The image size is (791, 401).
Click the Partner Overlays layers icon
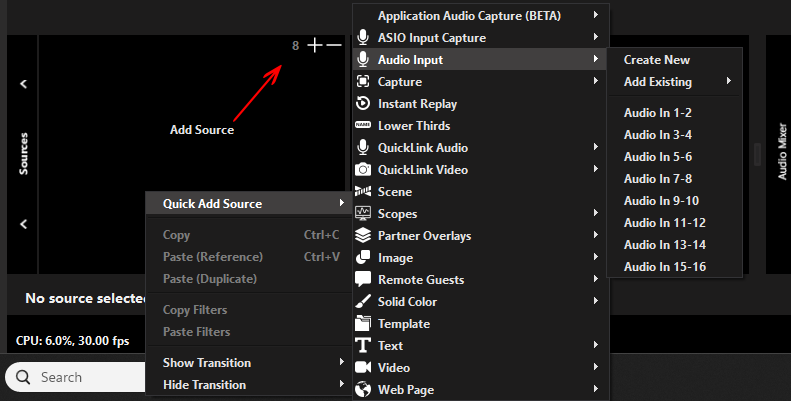click(x=363, y=236)
